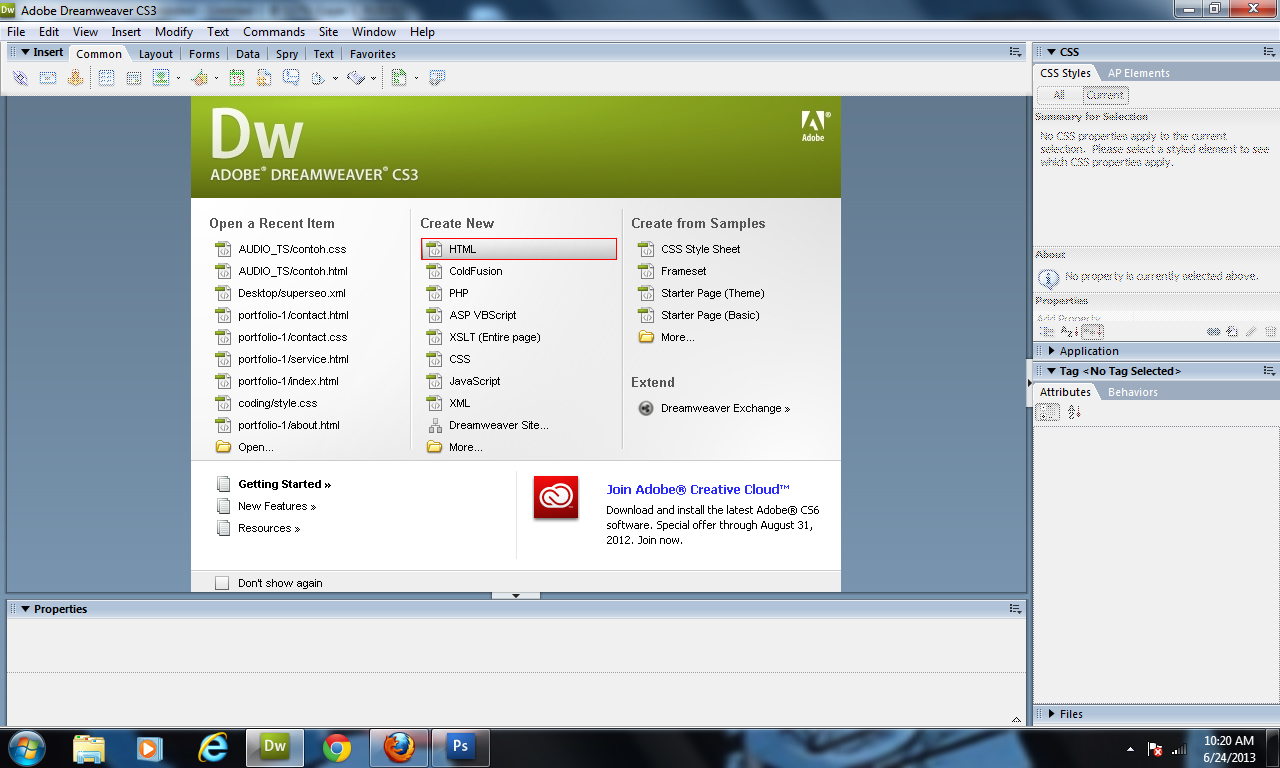Choose CSS Style Sheet sample

pos(700,249)
